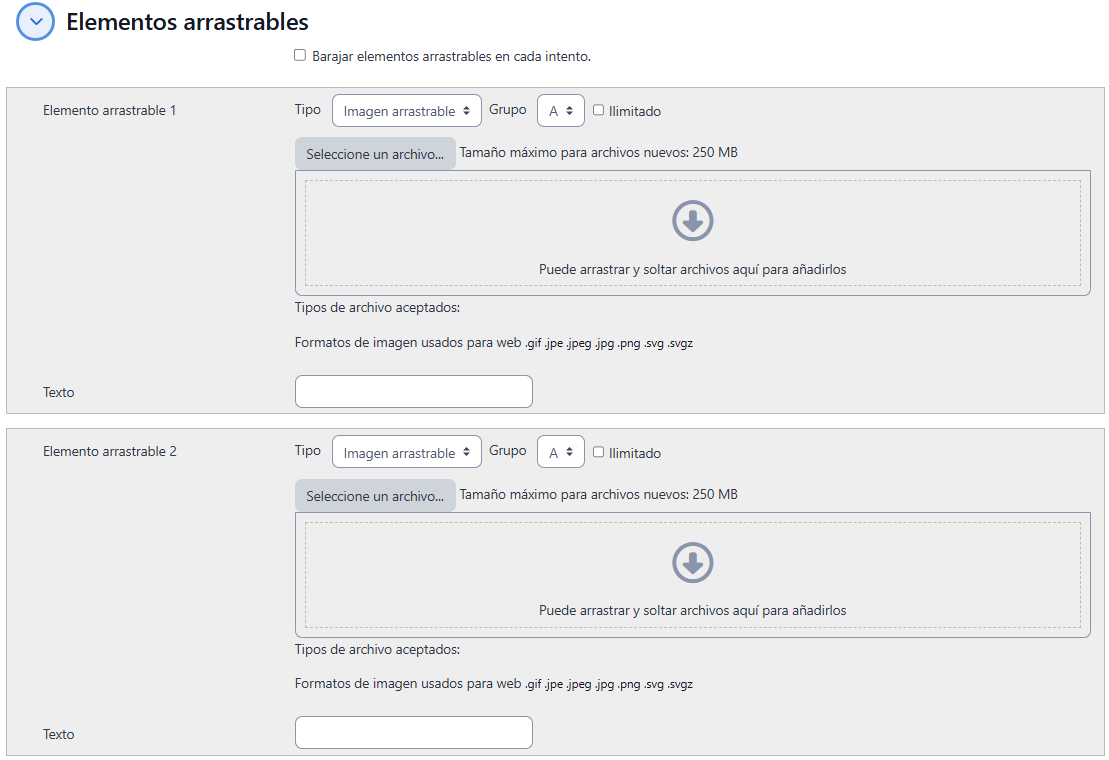Enable Barajar elementos arrastrables checkbox
This screenshot has width=1109, height=760.
(x=300, y=56)
